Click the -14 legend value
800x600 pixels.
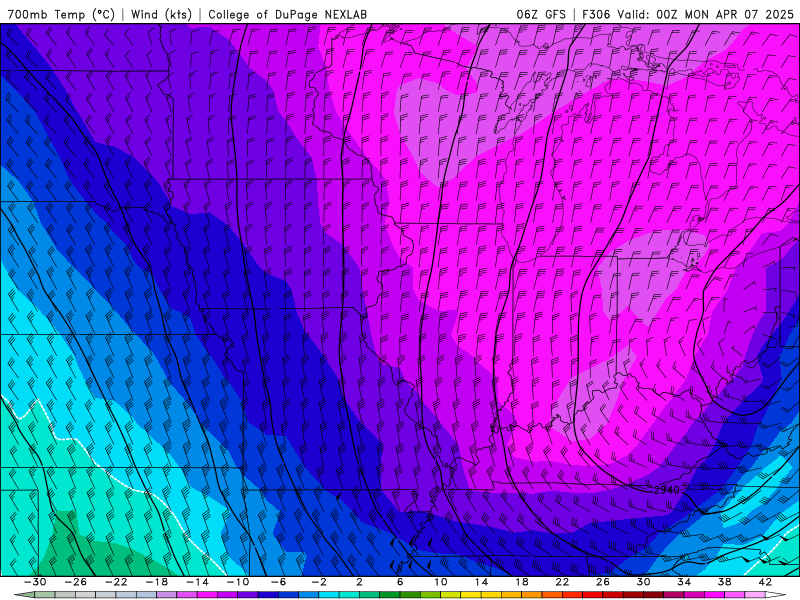[197, 582]
